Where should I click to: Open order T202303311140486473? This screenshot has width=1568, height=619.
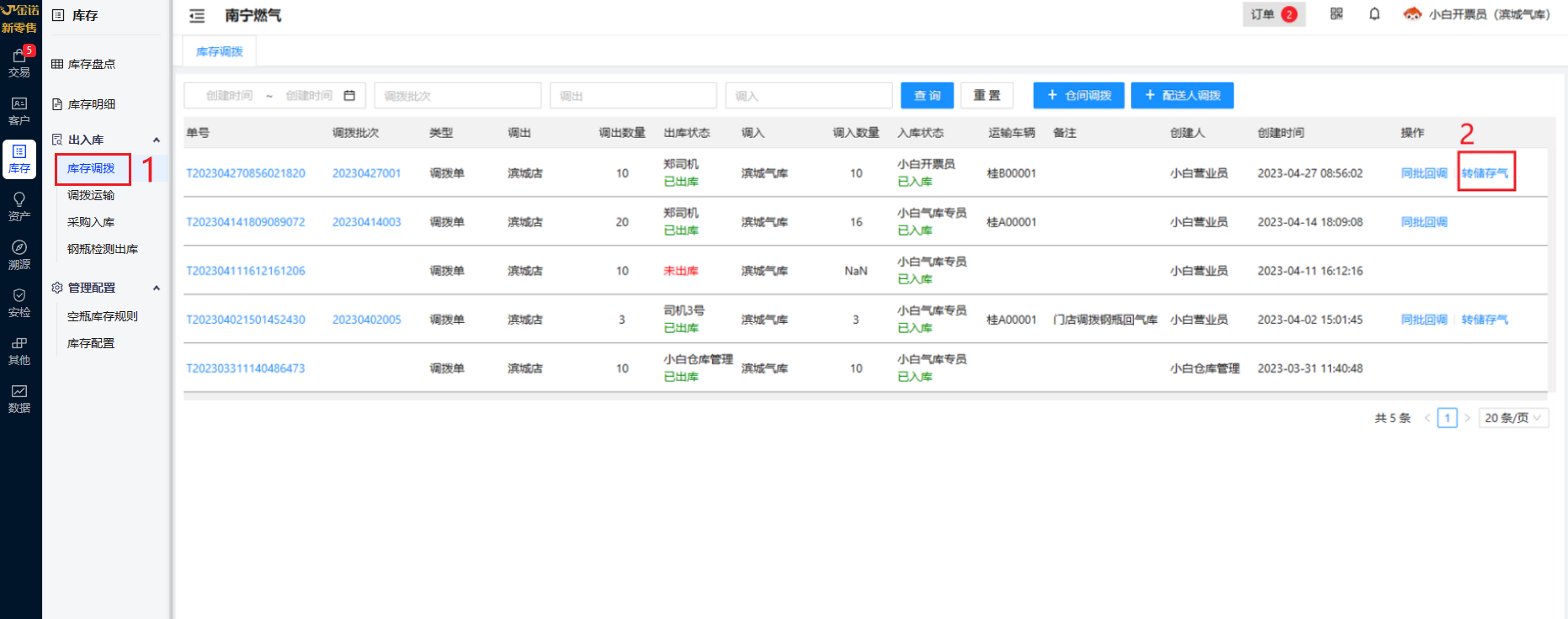(x=246, y=368)
